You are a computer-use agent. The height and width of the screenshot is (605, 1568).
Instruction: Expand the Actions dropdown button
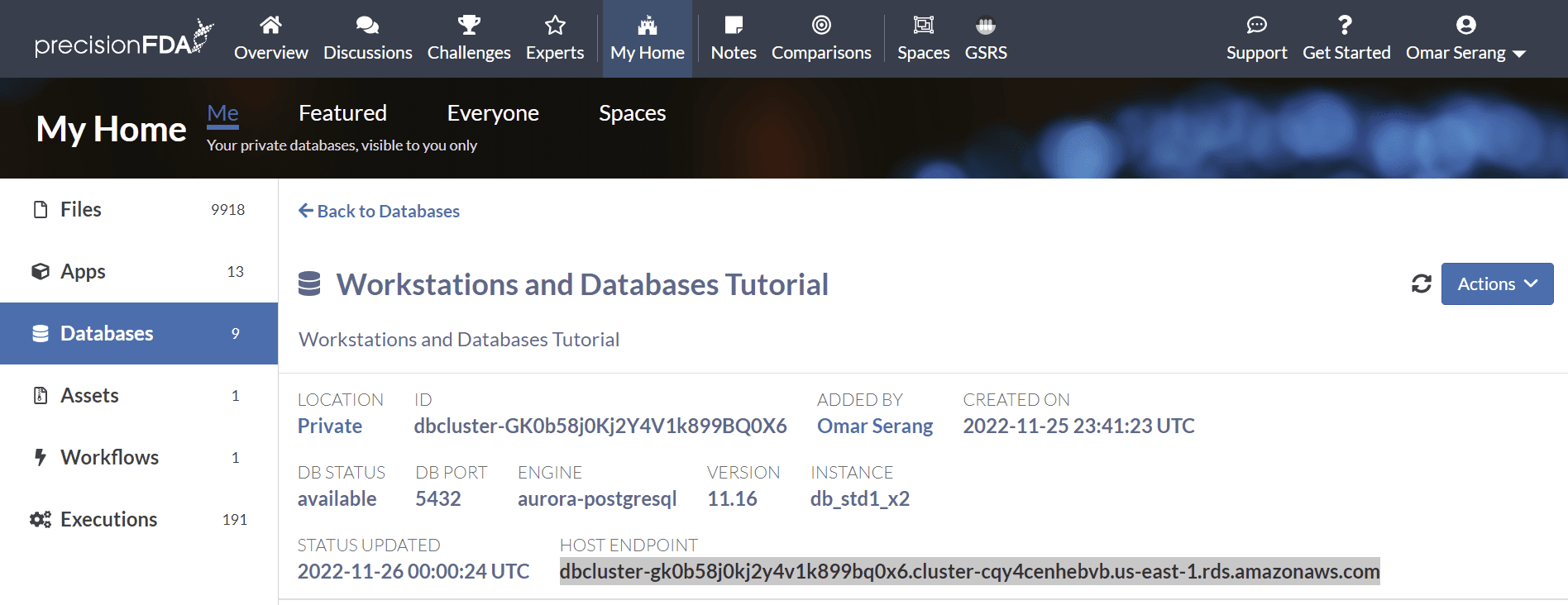1497,284
